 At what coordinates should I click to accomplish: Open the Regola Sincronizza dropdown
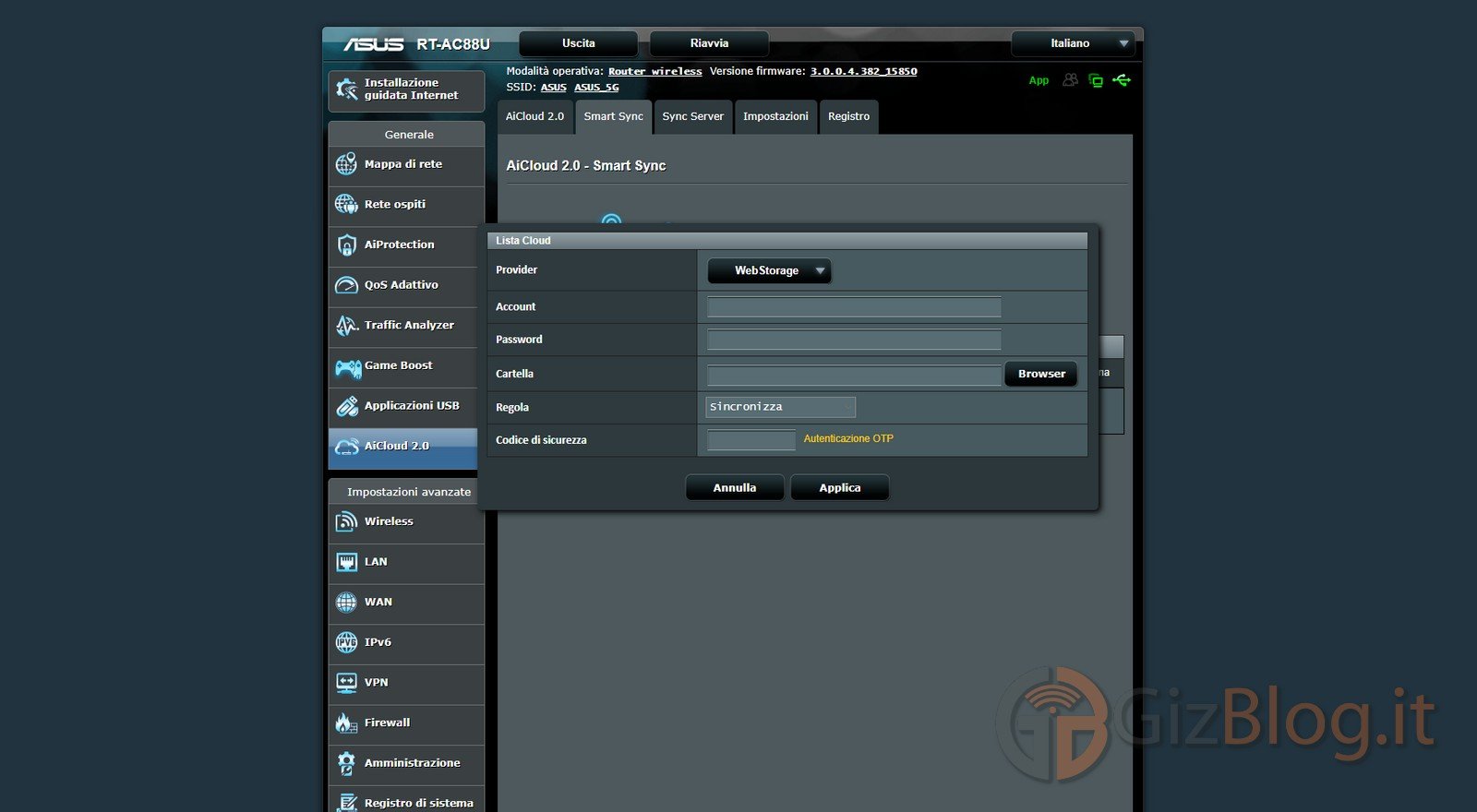[781, 407]
